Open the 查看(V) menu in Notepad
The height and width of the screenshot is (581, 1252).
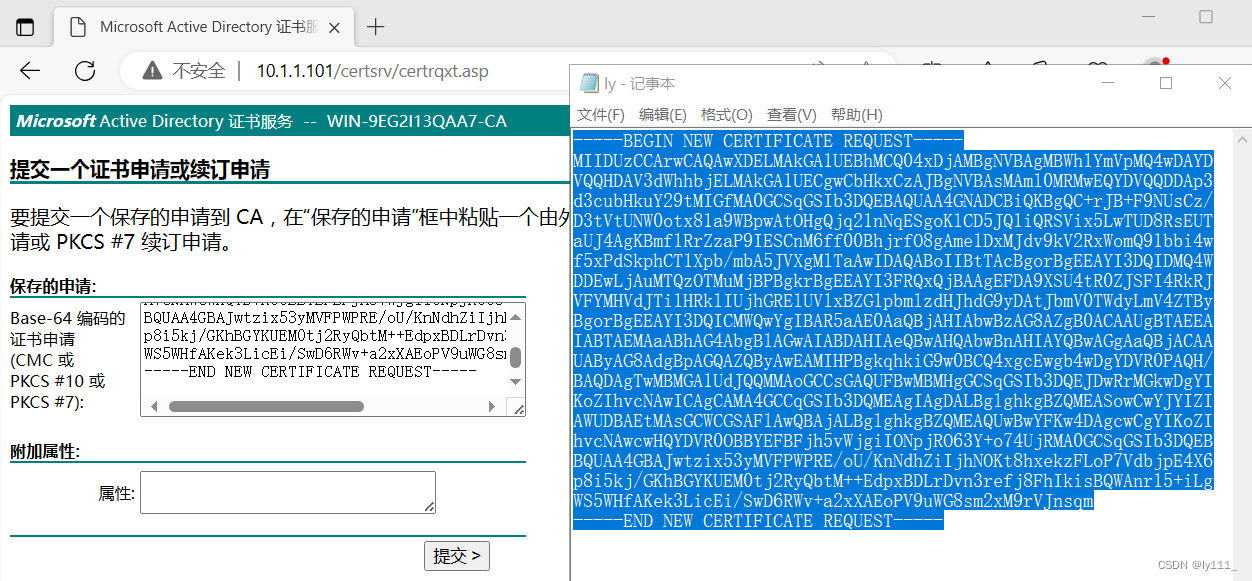[x=792, y=115]
